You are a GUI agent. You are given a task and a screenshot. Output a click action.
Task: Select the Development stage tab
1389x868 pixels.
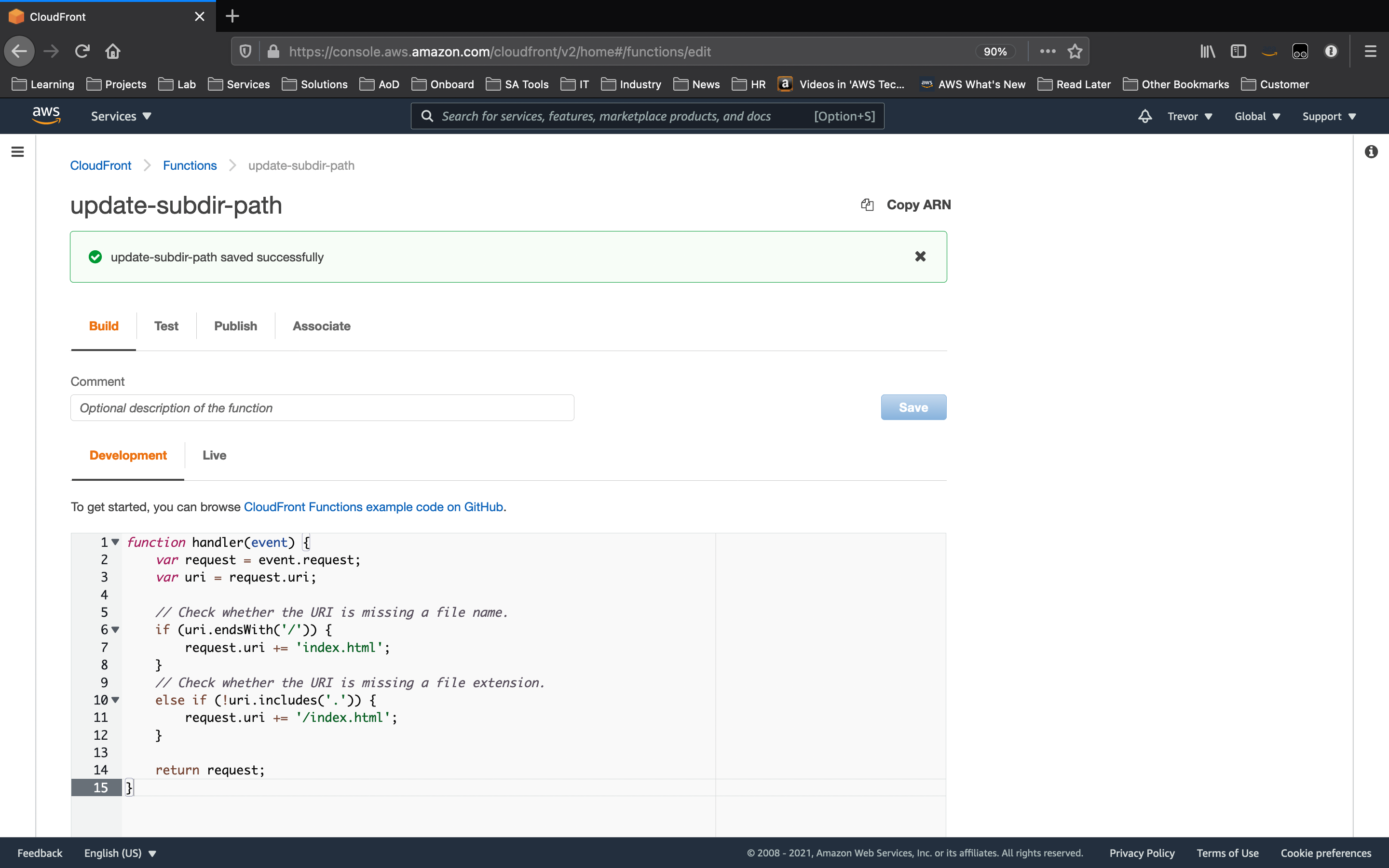[128, 455]
